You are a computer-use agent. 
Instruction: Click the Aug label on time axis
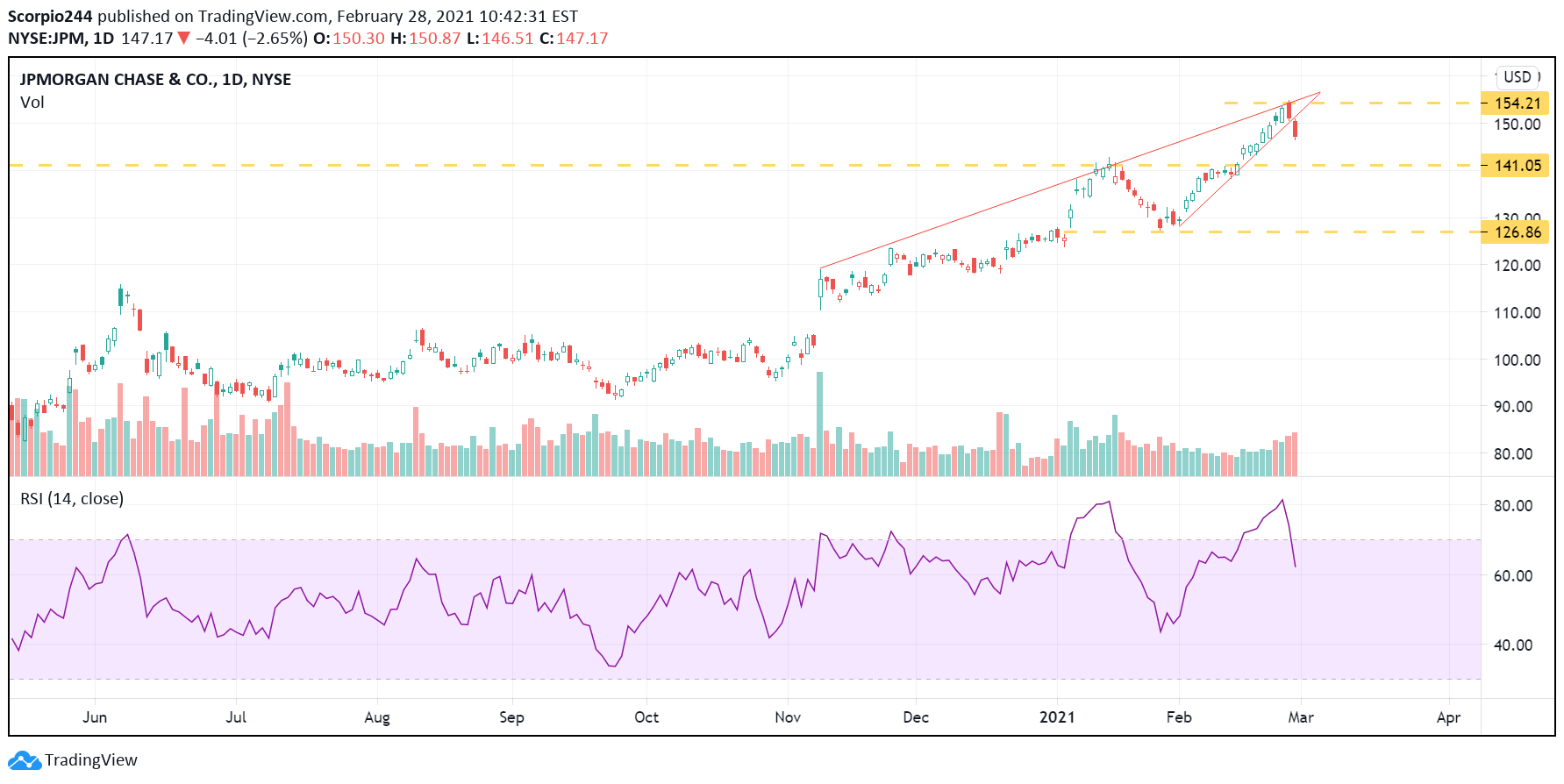pyautogui.click(x=377, y=717)
